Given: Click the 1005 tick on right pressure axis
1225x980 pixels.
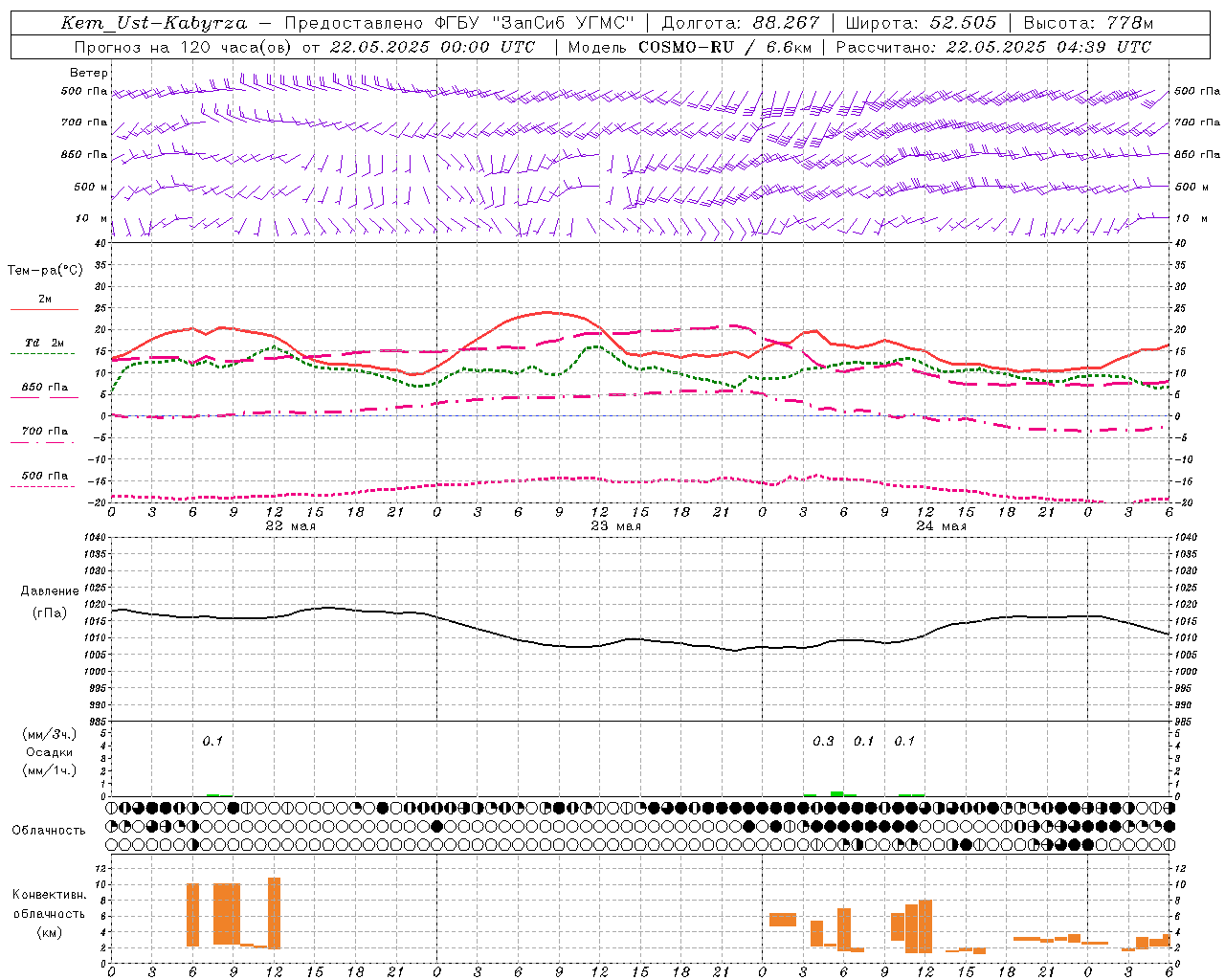Looking at the screenshot, I should [1187, 655].
